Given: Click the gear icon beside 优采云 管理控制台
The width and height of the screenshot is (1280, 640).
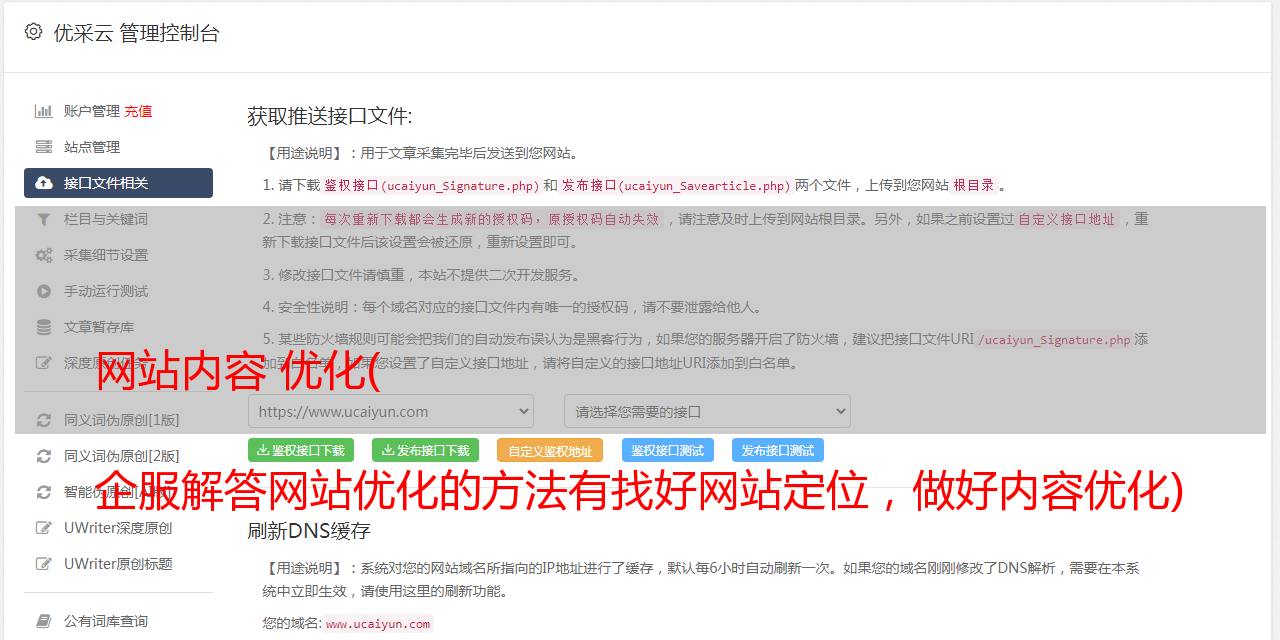Looking at the screenshot, I should click(x=34, y=32).
